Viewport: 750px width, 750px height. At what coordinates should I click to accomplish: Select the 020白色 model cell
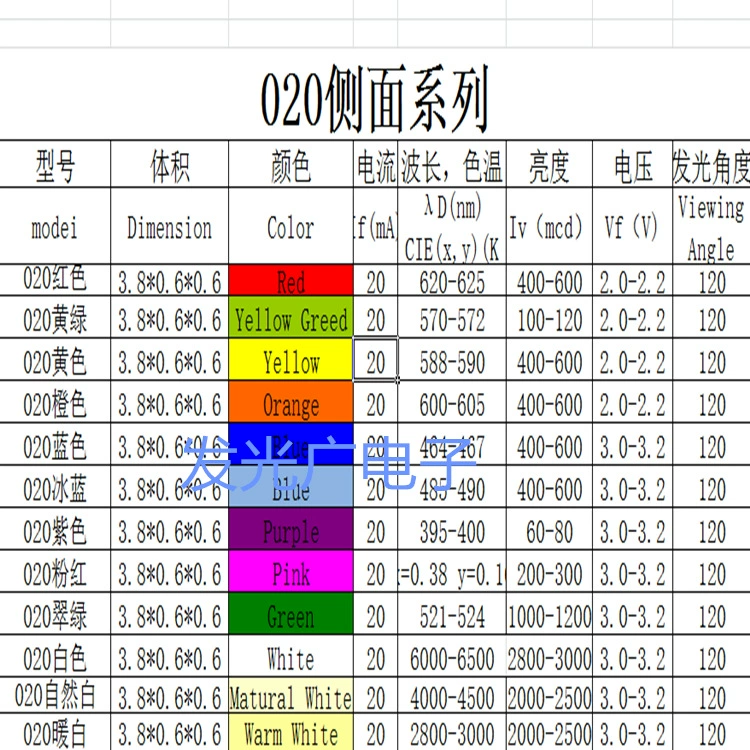point(55,656)
